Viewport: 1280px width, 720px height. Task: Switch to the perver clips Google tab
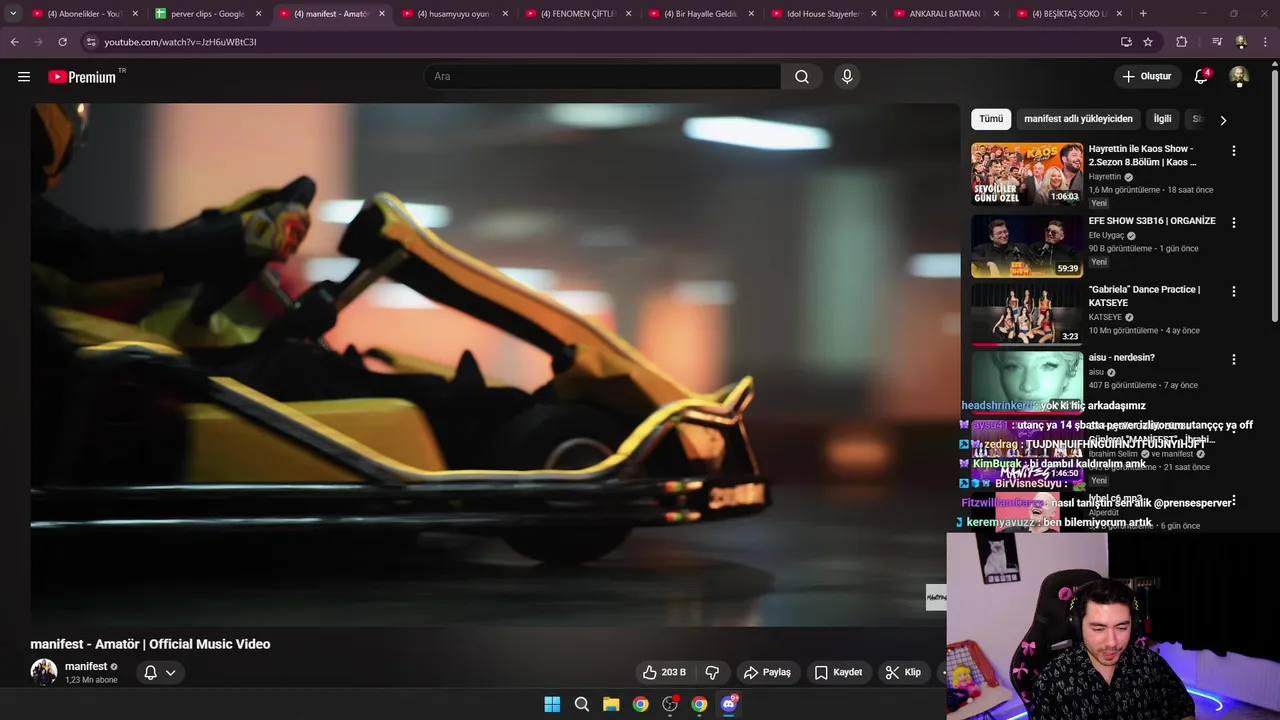click(208, 14)
